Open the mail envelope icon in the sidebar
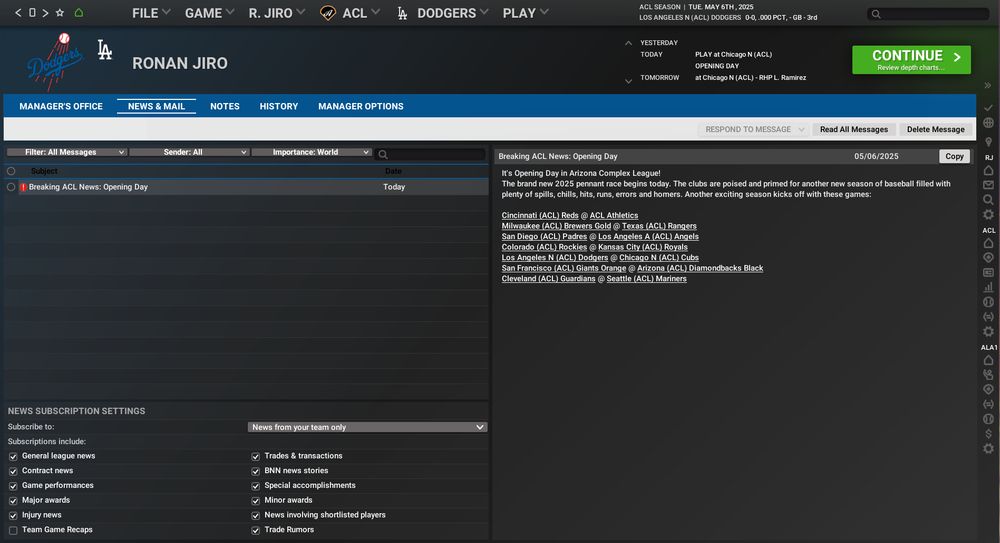Screen dimensions: 1000x543 click(x=988, y=185)
